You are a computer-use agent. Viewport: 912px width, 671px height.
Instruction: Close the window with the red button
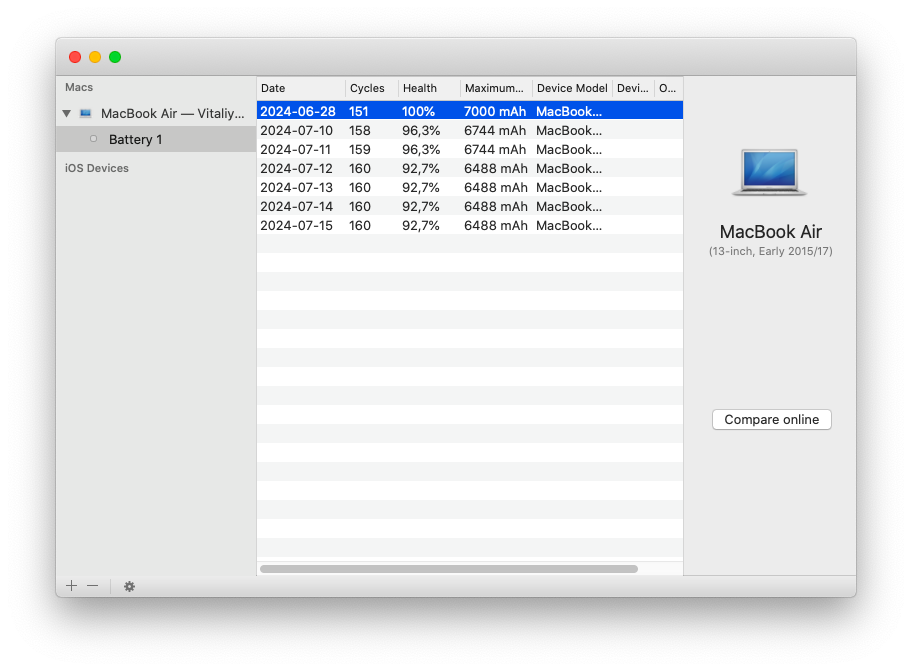point(75,57)
